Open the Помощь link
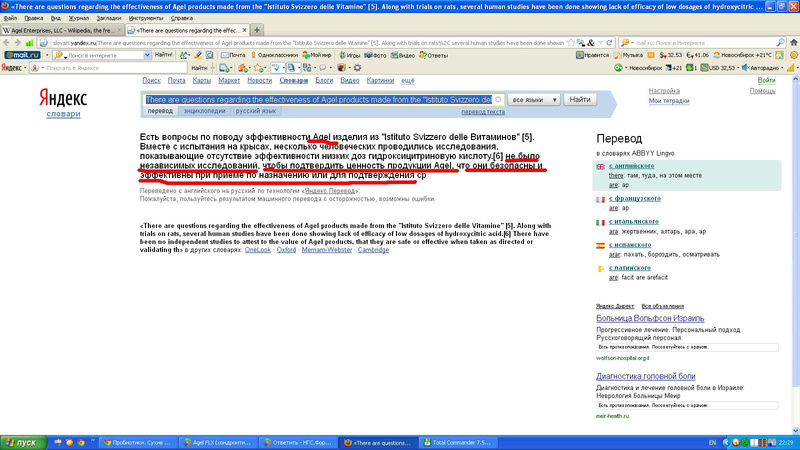 pyautogui.click(x=762, y=91)
